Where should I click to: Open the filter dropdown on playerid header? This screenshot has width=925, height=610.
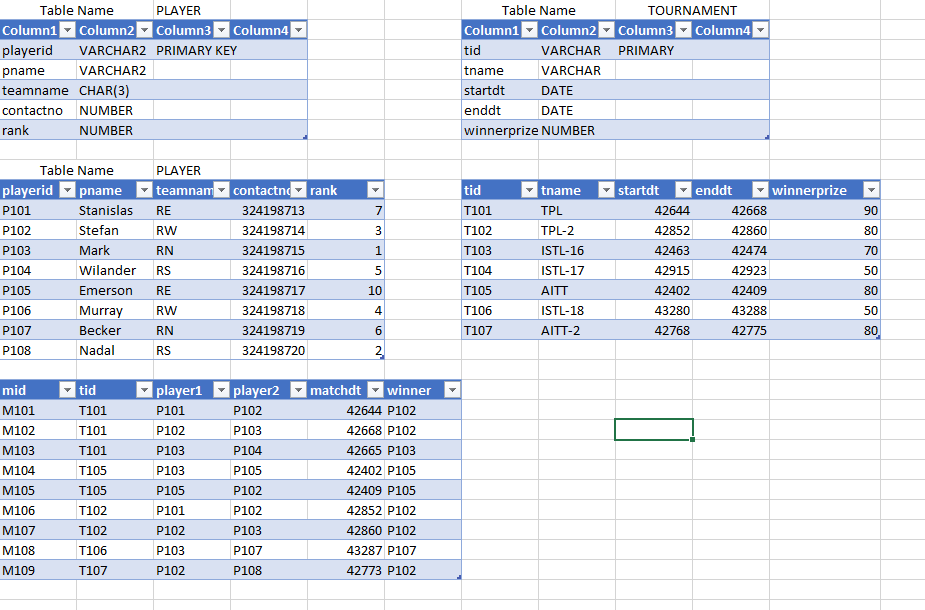point(66,190)
